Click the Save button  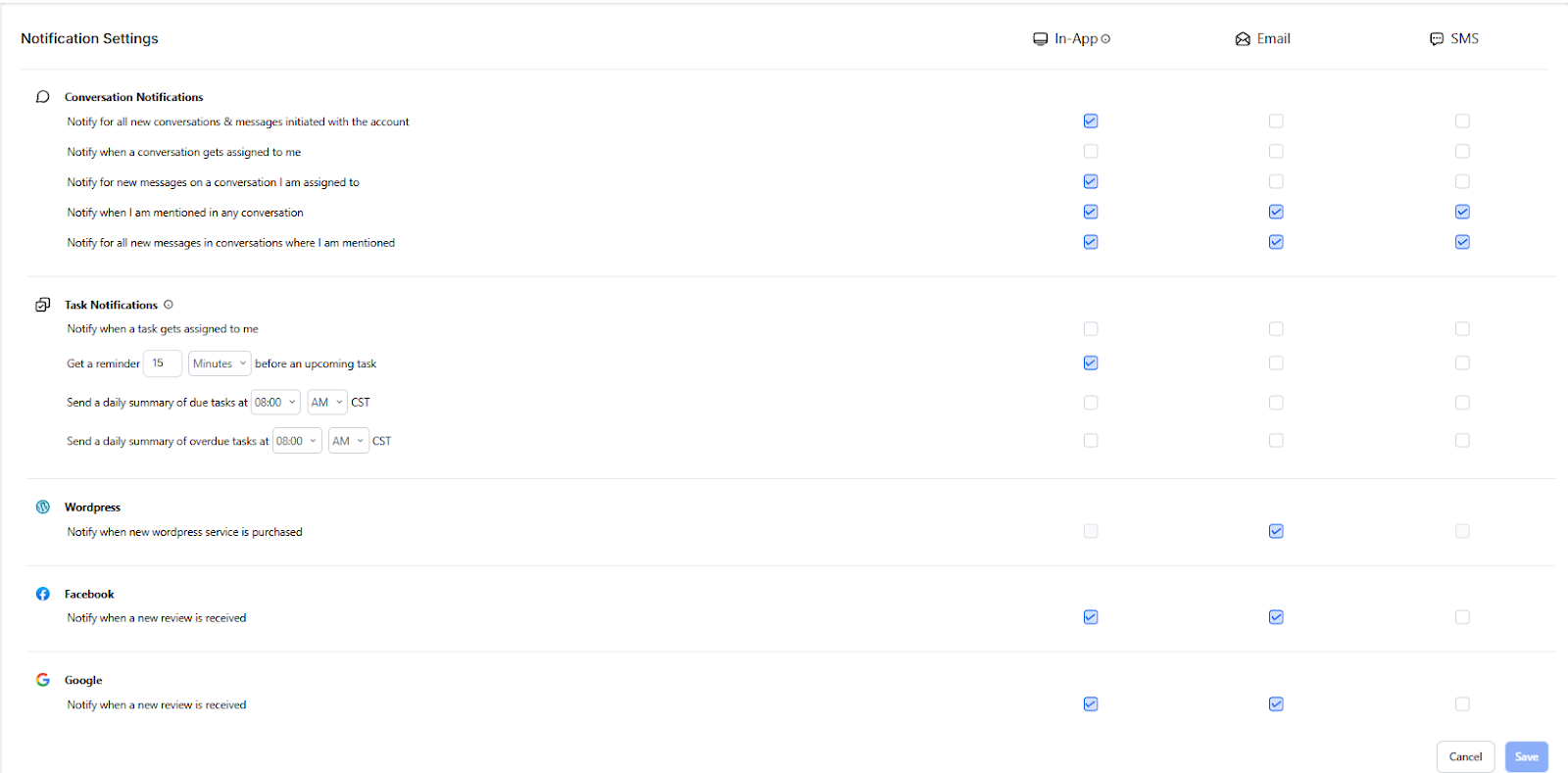[1526, 757]
